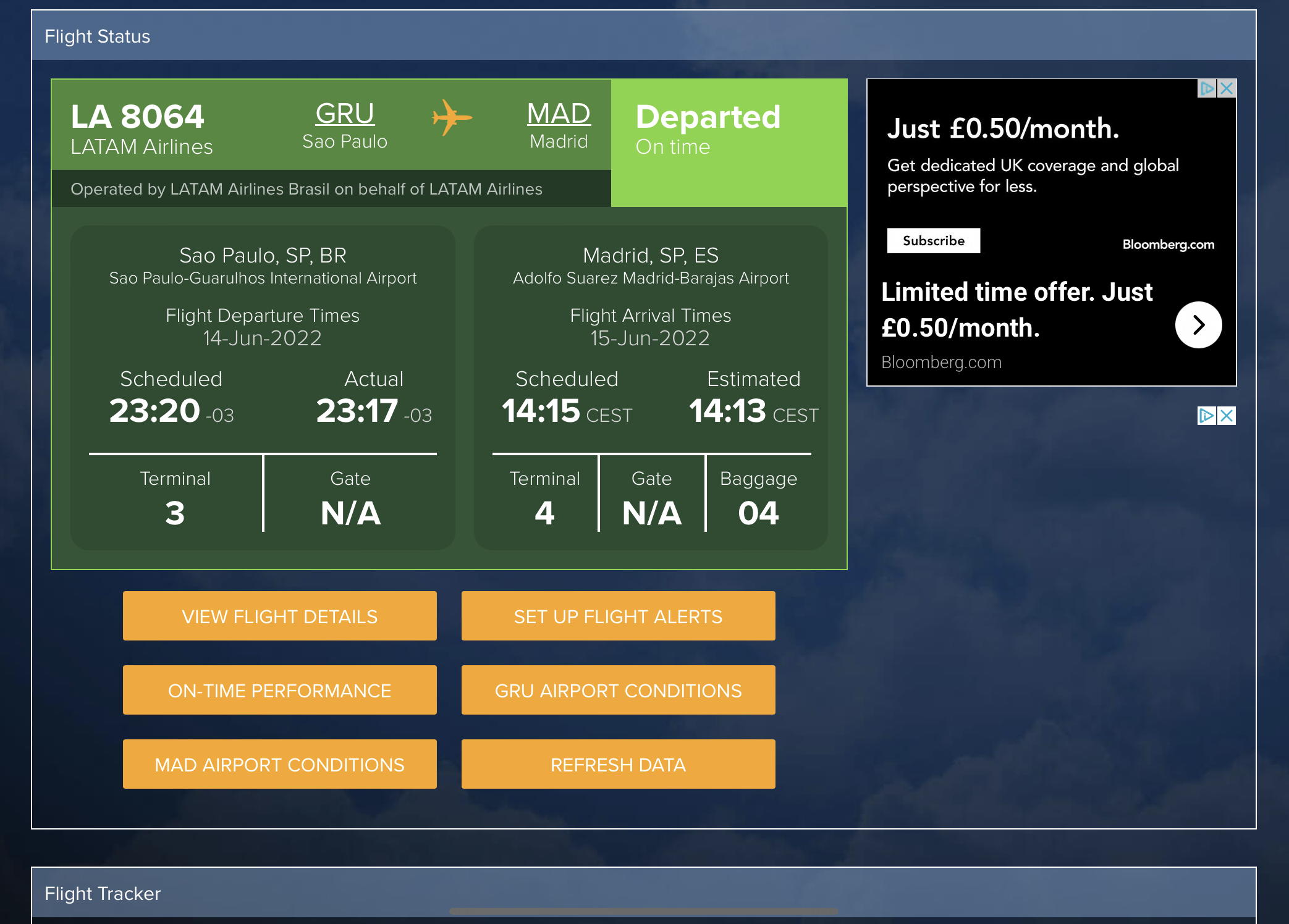Image resolution: width=1289 pixels, height=924 pixels.
Task: Click the arrival date 15-Jun-2022
Action: [650, 338]
